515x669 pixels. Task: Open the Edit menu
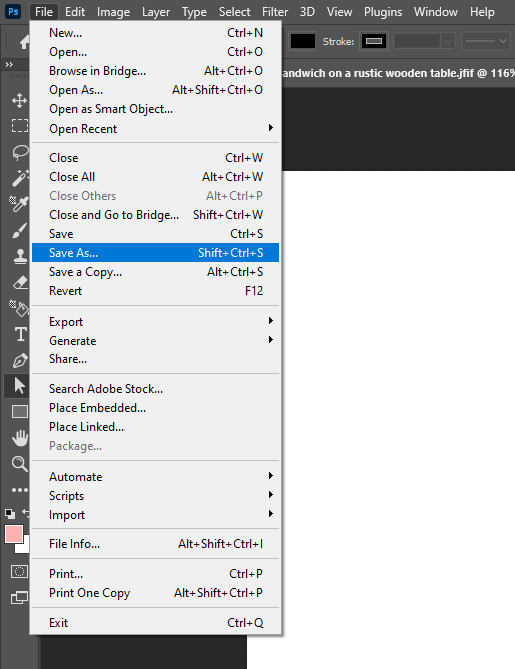click(75, 12)
